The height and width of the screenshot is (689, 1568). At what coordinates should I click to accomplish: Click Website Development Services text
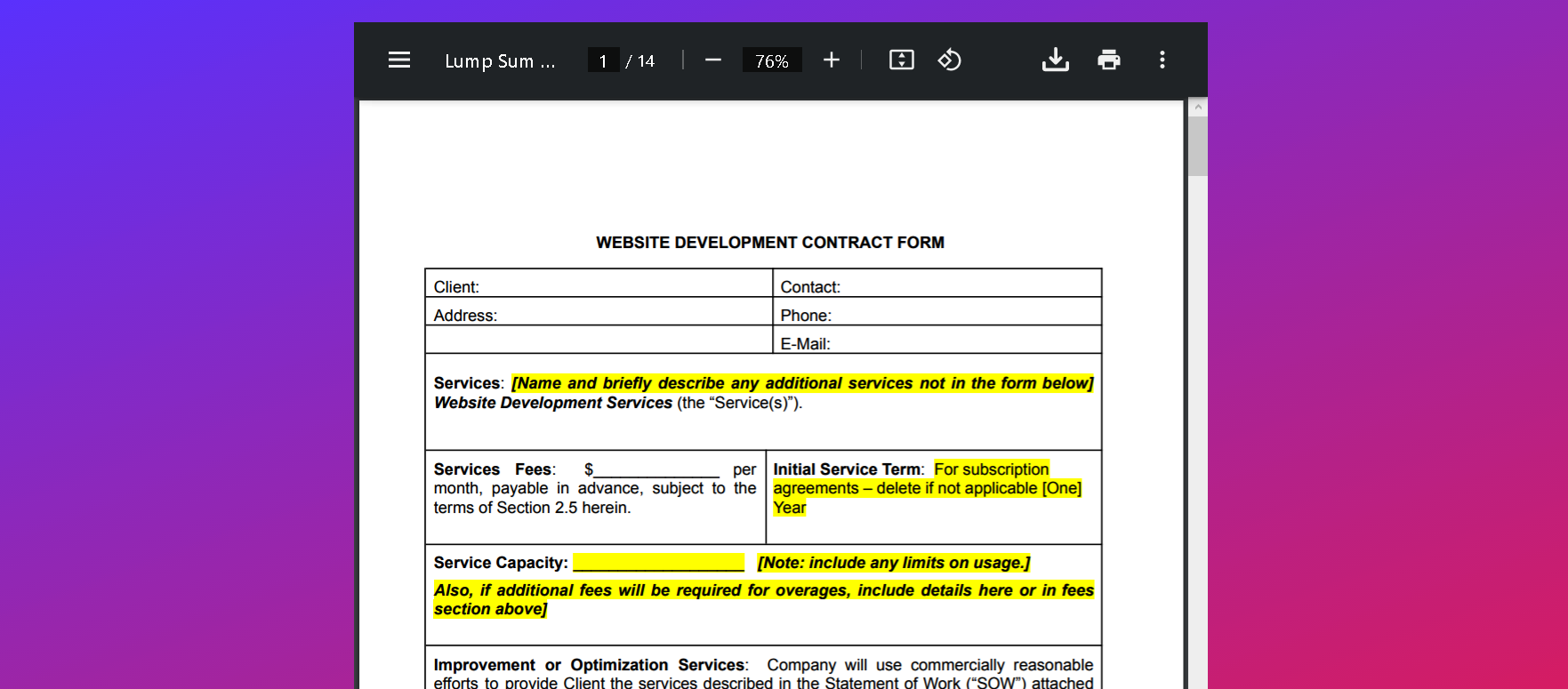point(553,403)
